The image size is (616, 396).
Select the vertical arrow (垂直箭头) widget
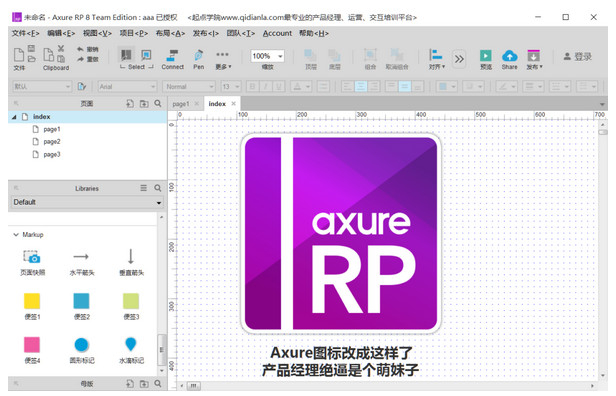131,262
